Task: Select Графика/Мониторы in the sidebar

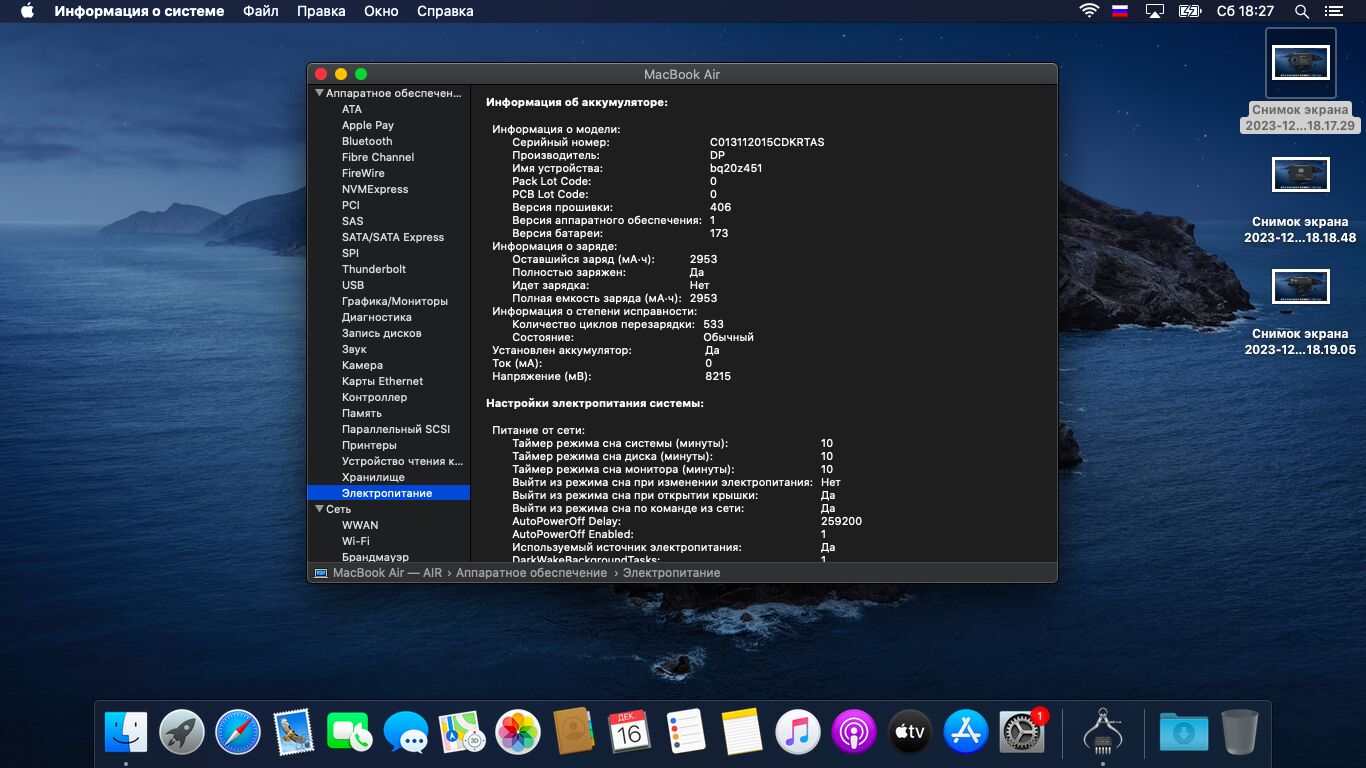Action: (394, 301)
